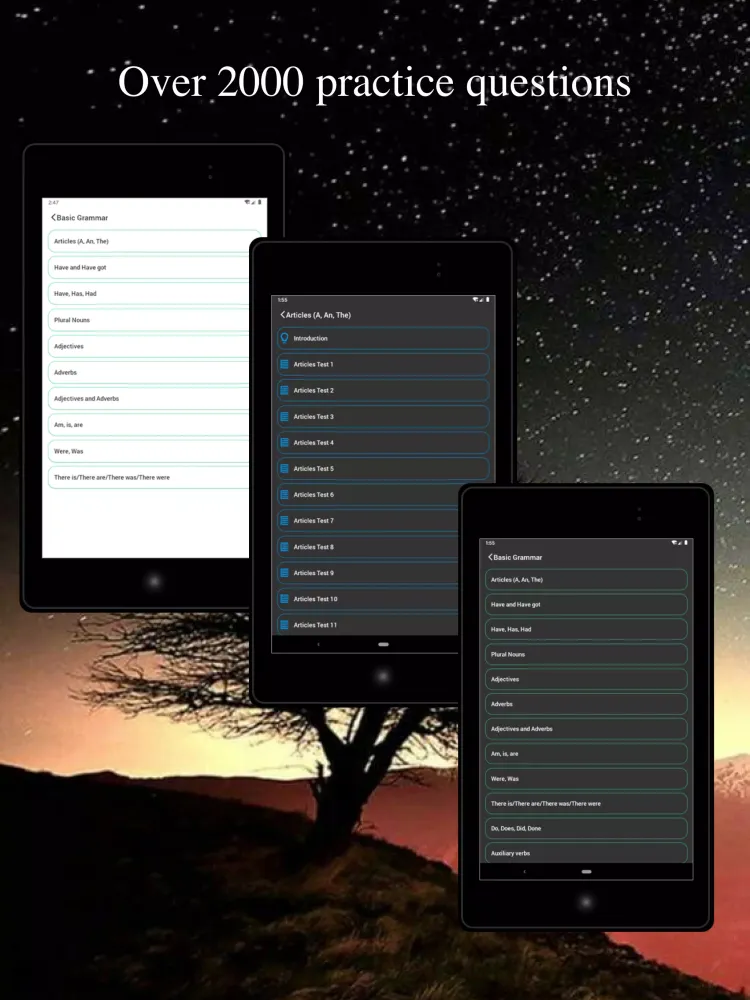Go back from dark tablet Basic Grammar screen
Image resolution: width=750 pixels, height=1000 pixels.
pyautogui.click(x=490, y=557)
